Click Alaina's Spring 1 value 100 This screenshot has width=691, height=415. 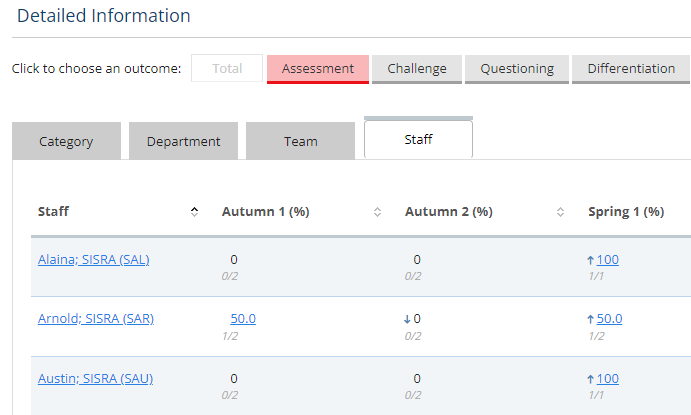[x=608, y=259]
